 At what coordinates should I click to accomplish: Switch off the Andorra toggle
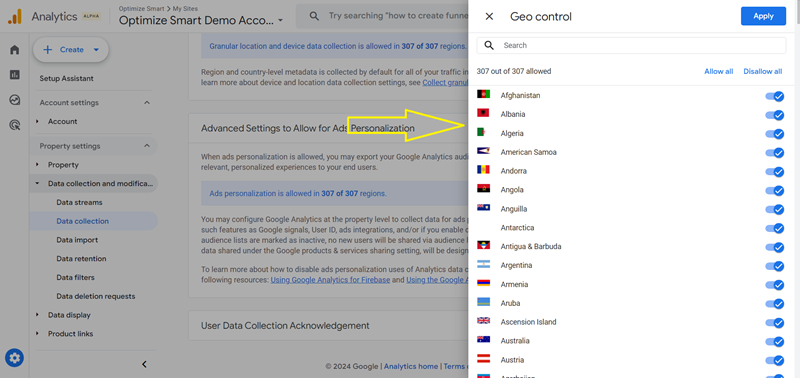point(774,172)
